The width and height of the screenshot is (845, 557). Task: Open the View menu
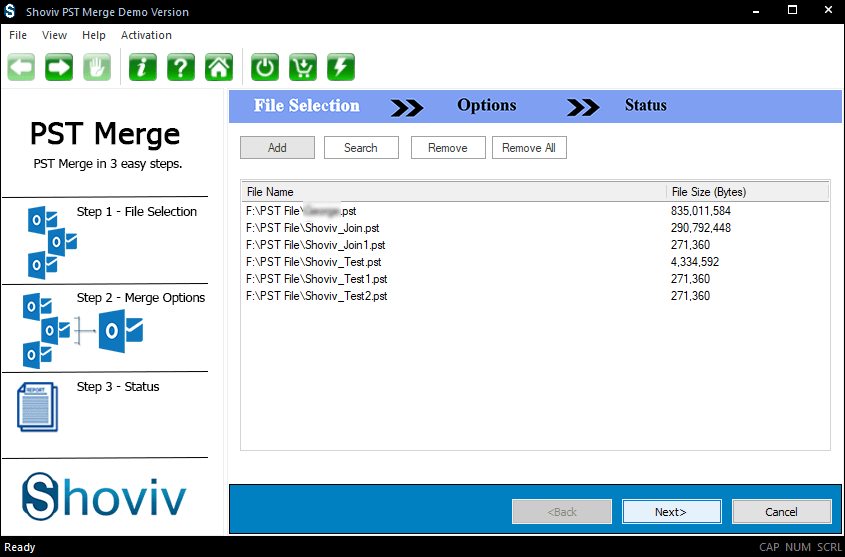tap(54, 35)
